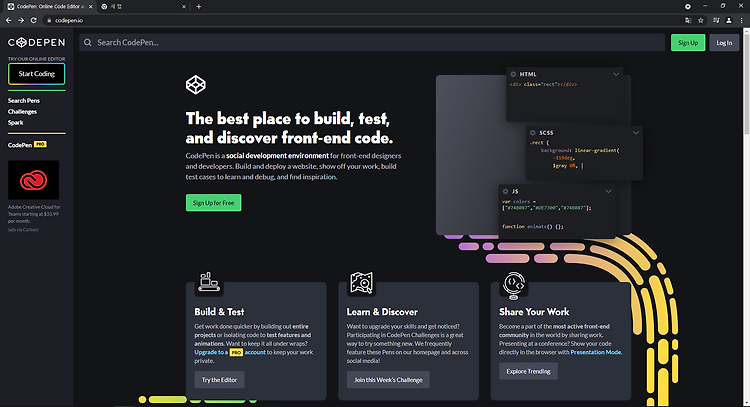Screen dimensions: 750x407
Task: Open Spark in sidebar
Action: 15,122
